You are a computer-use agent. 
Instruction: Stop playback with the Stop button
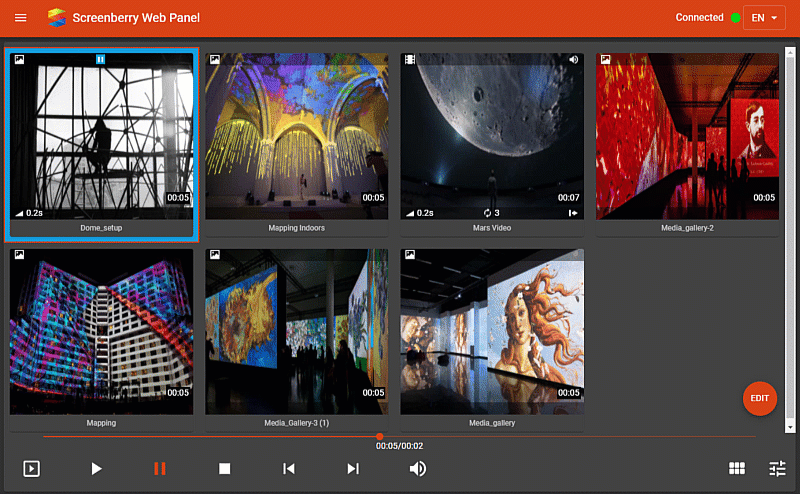pyautogui.click(x=224, y=468)
